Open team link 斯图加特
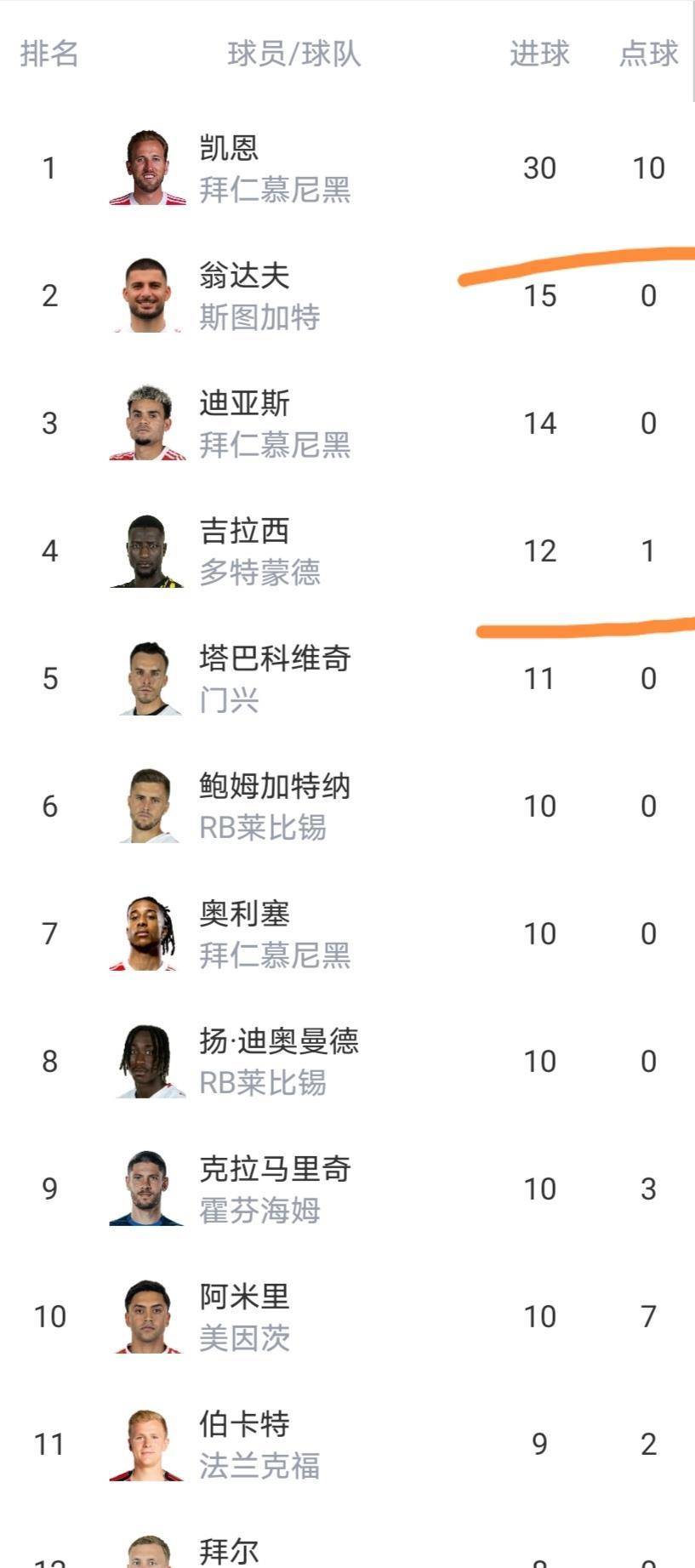 click(x=259, y=317)
